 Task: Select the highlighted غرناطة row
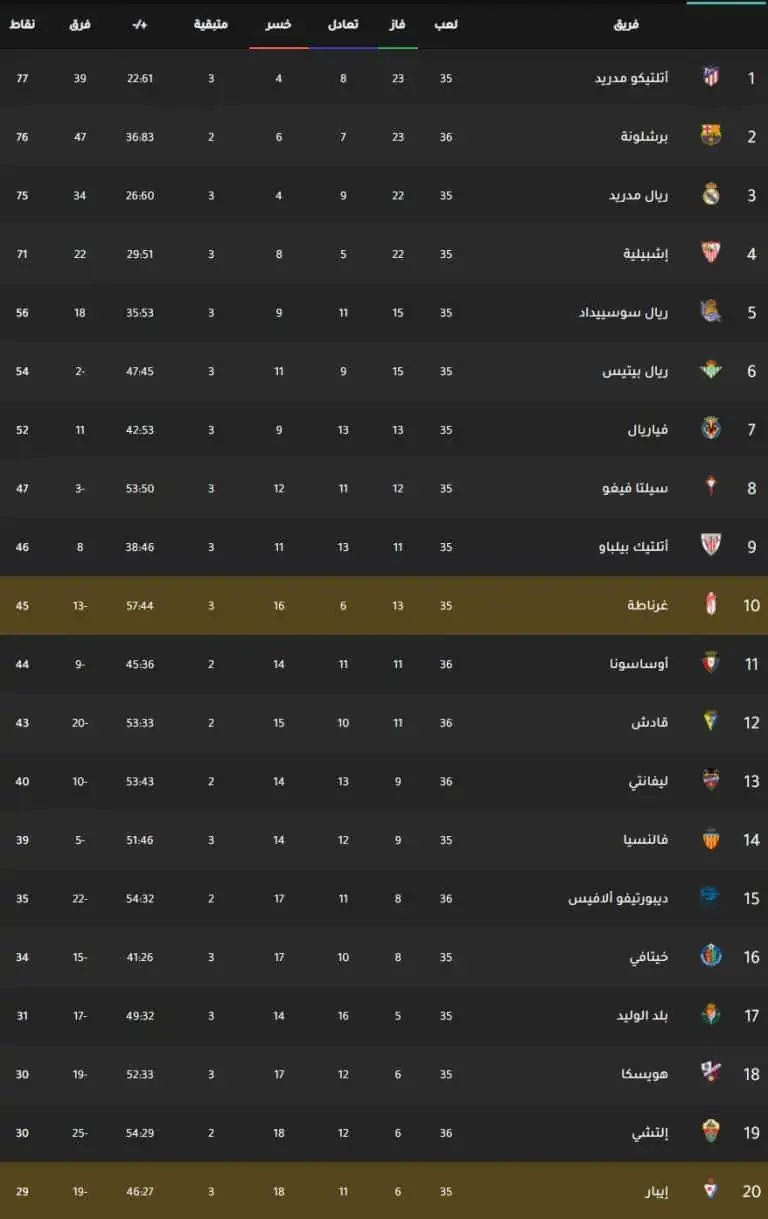click(384, 606)
